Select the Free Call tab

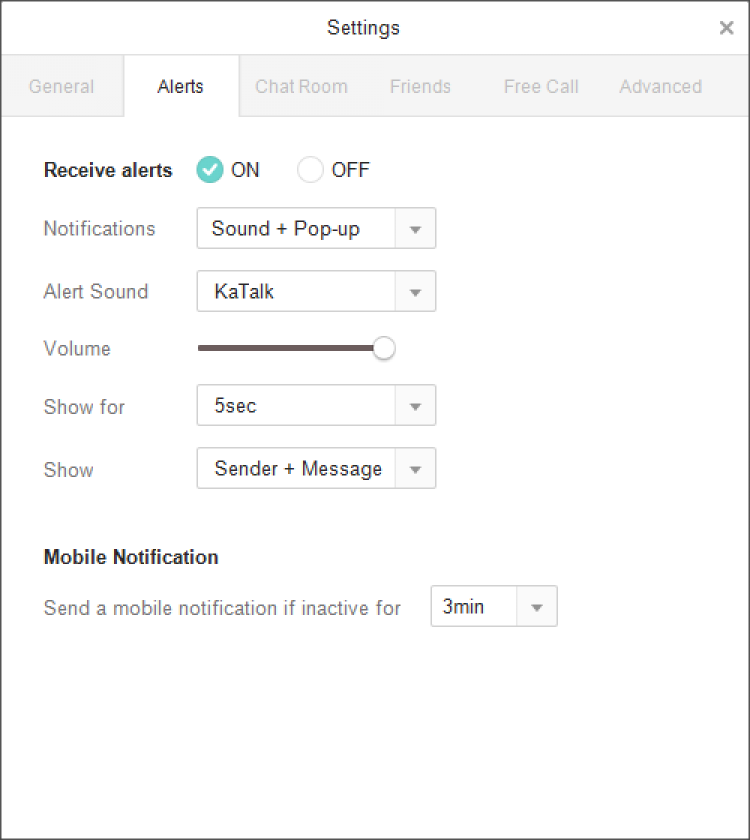(x=541, y=87)
